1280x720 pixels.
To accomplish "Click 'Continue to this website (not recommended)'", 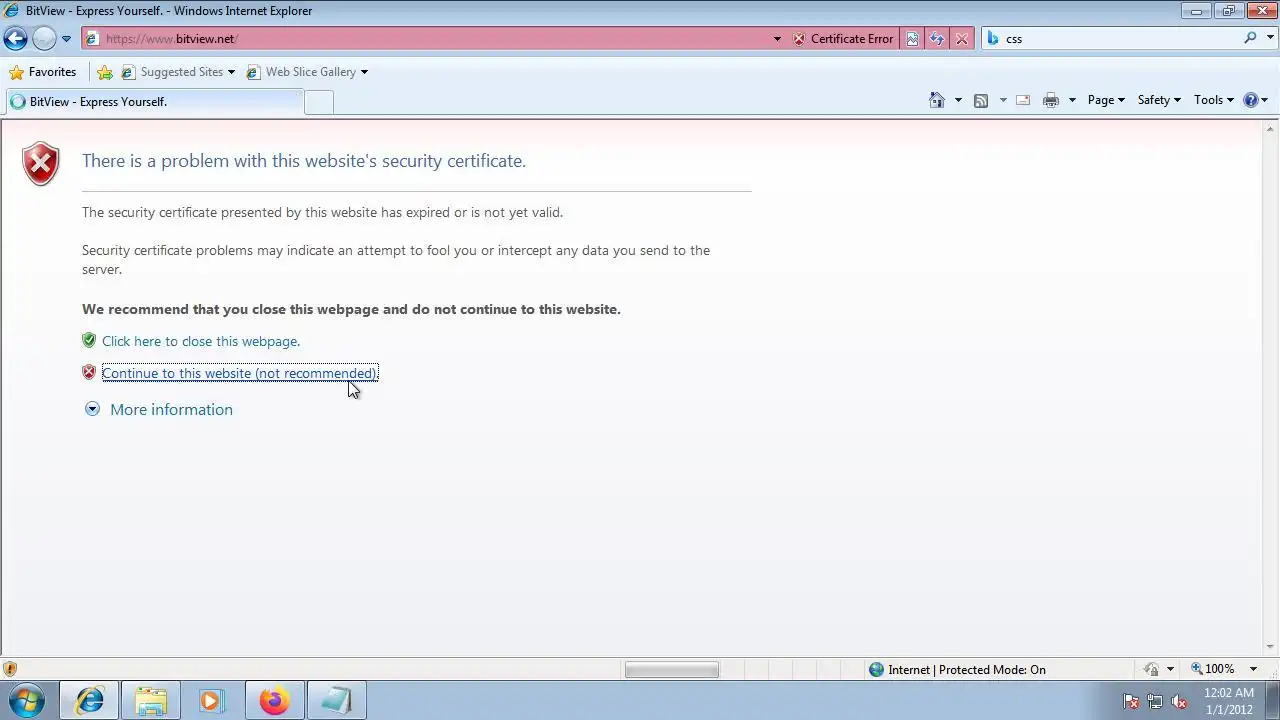I will point(240,373).
